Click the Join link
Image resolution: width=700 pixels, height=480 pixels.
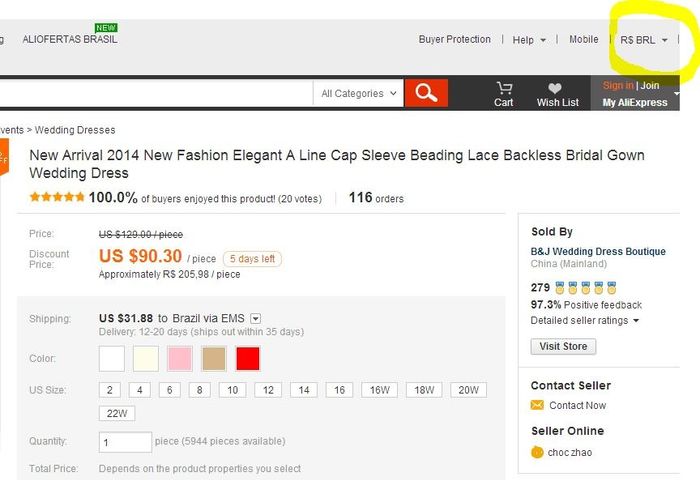pyautogui.click(x=650, y=85)
